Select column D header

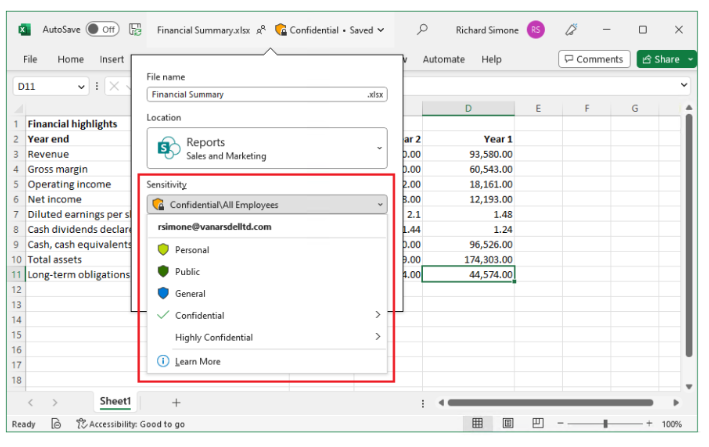point(468,108)
